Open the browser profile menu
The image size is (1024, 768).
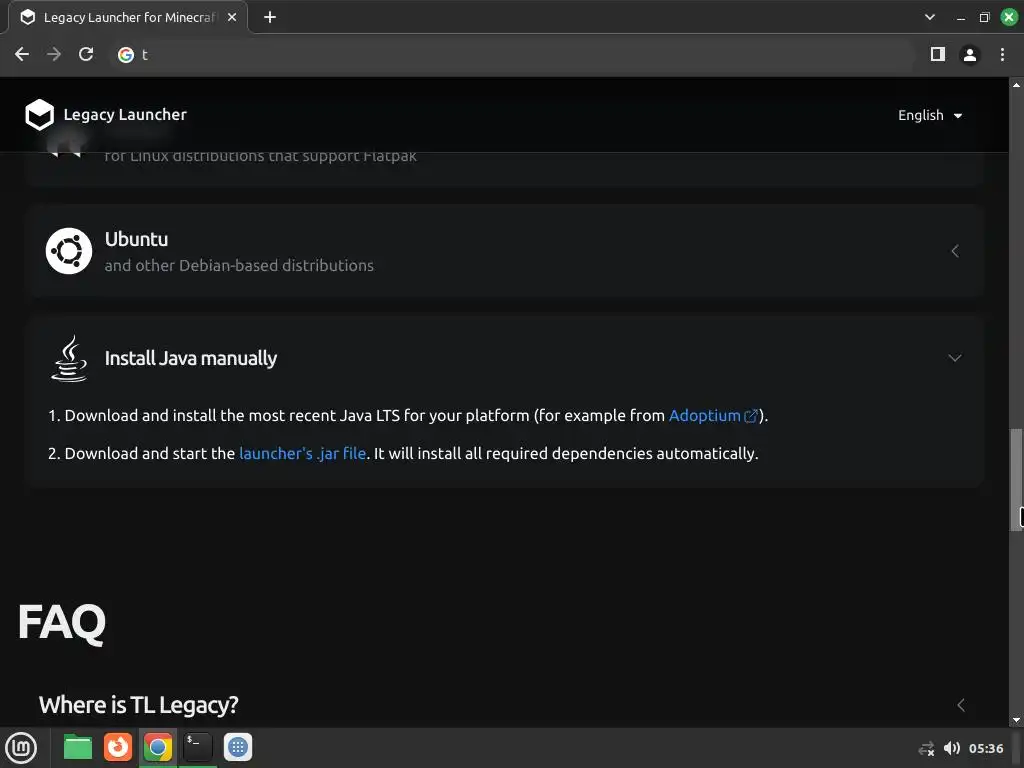pos(970,55)
